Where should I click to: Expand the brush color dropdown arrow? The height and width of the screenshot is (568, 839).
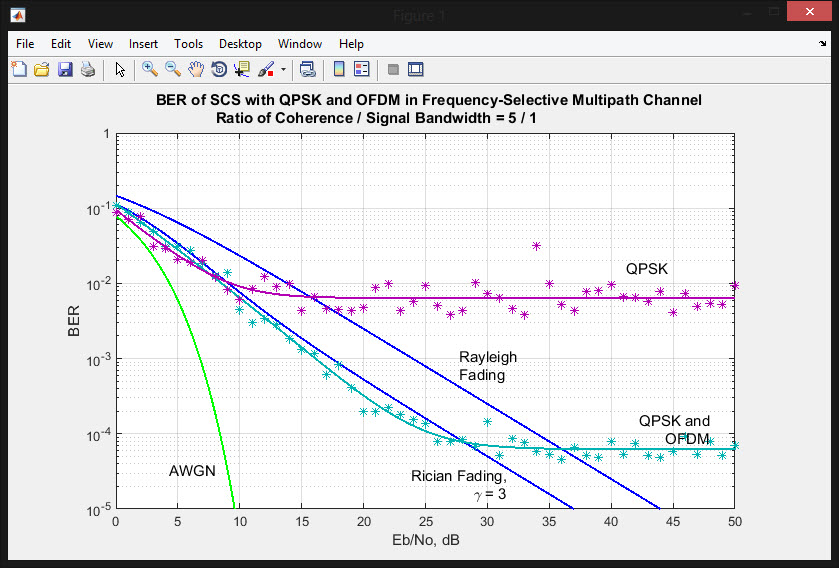coord(283,69)
